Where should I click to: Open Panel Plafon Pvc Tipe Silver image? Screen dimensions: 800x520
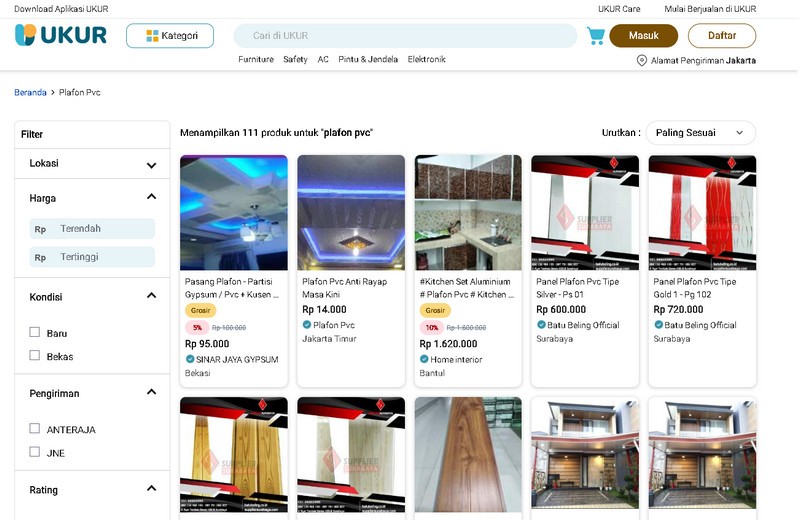pos(585,213)
